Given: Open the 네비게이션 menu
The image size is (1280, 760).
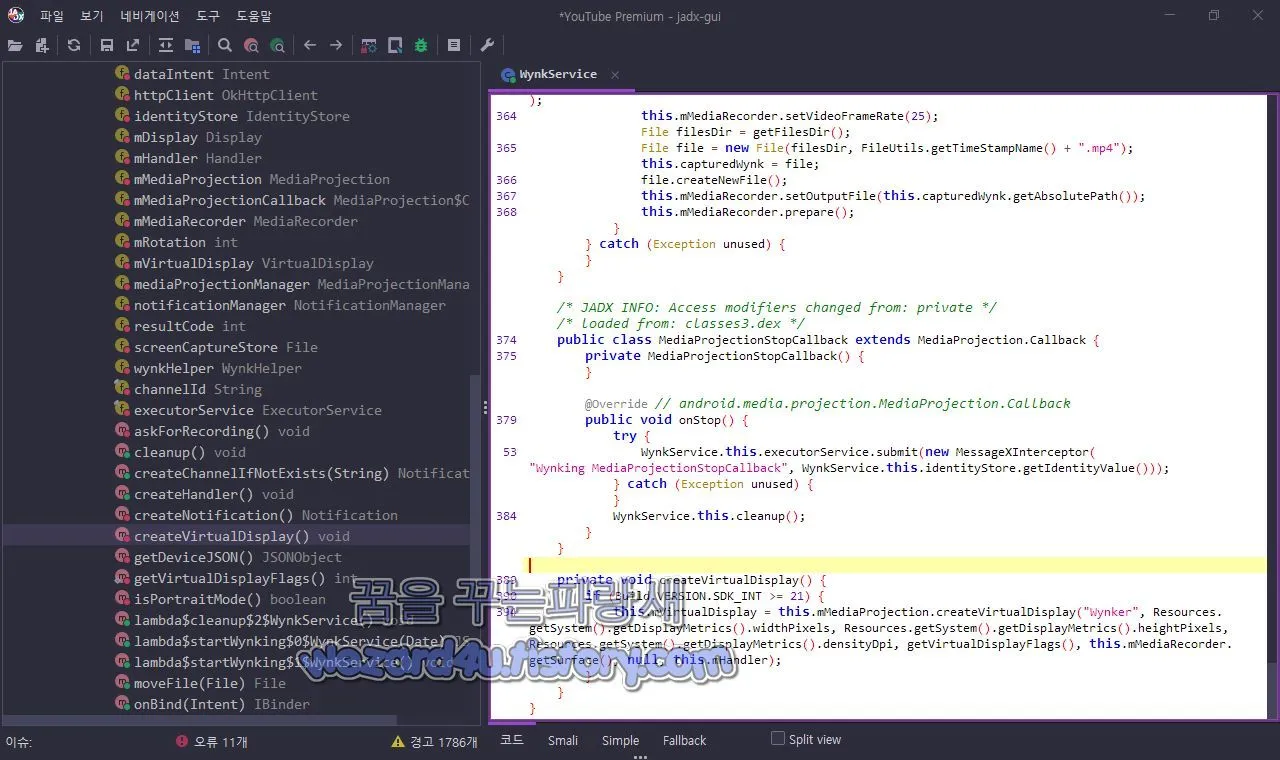Looking at the screenshot, I should click(150, 16).
